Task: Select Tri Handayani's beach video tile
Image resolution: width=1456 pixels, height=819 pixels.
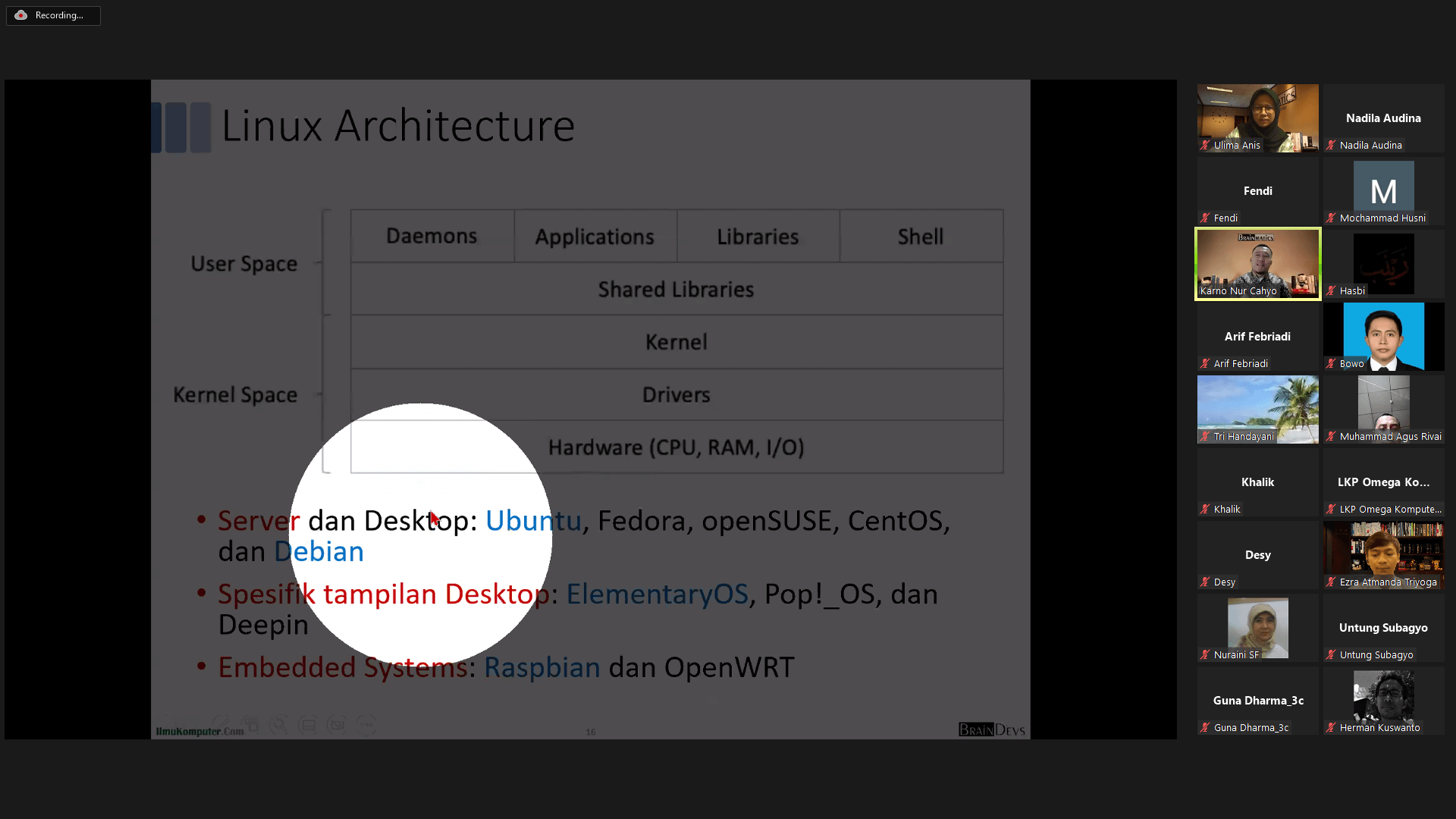Action: [x=1257, y=406]
